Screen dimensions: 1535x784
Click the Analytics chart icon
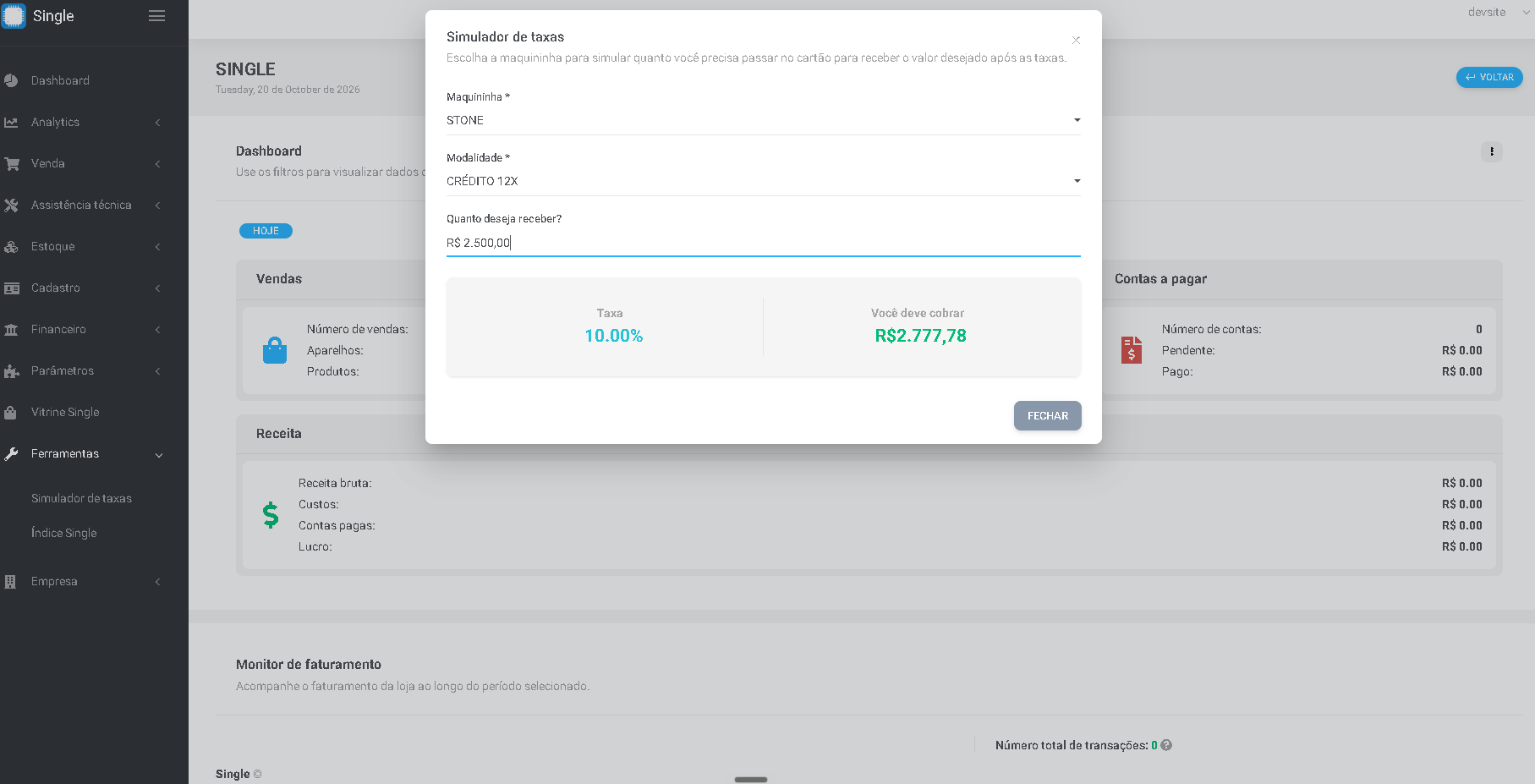(11, 122)
